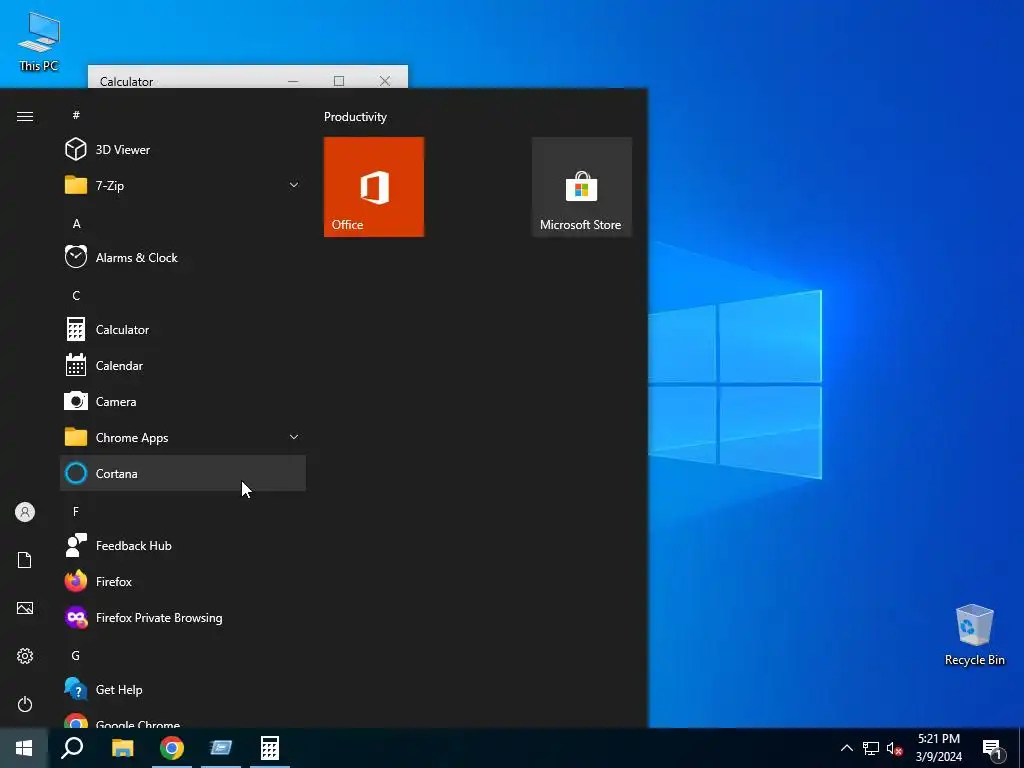Open the Get Help app
Viewport: 1024px width, 768px height.
click(182, 690)
